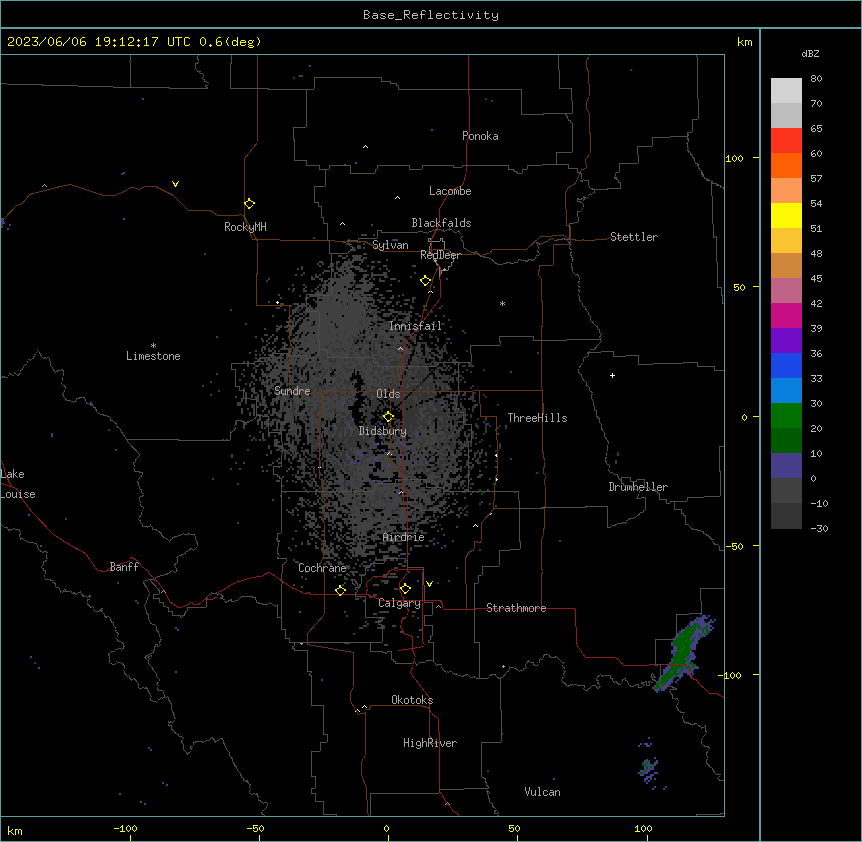862x842 pixels.
Task: Click the red 60 dBZ color swatch
Action: (x=786, y=141)
